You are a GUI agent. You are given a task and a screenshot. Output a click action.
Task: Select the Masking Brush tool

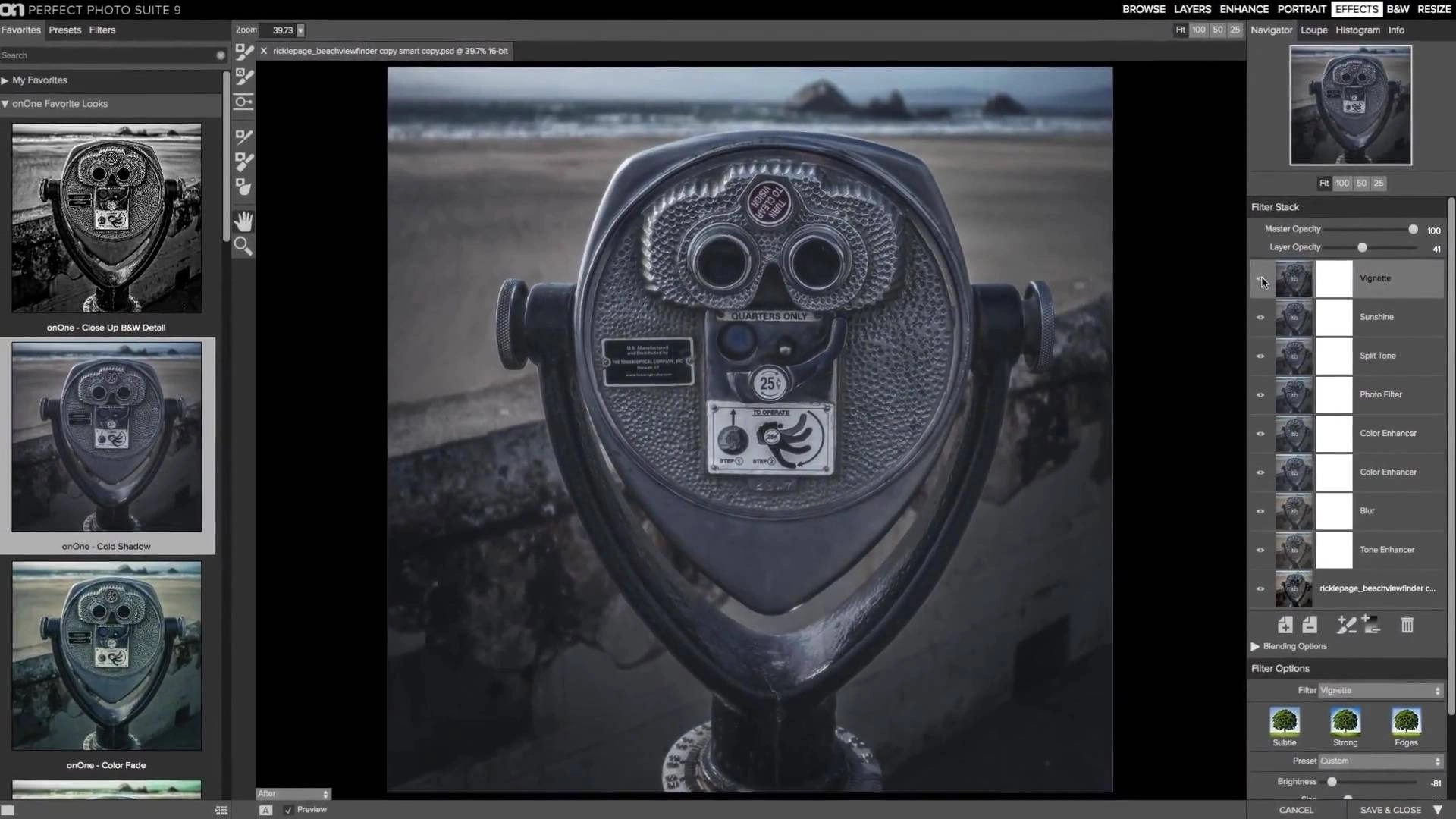click(x=244, y=52)
